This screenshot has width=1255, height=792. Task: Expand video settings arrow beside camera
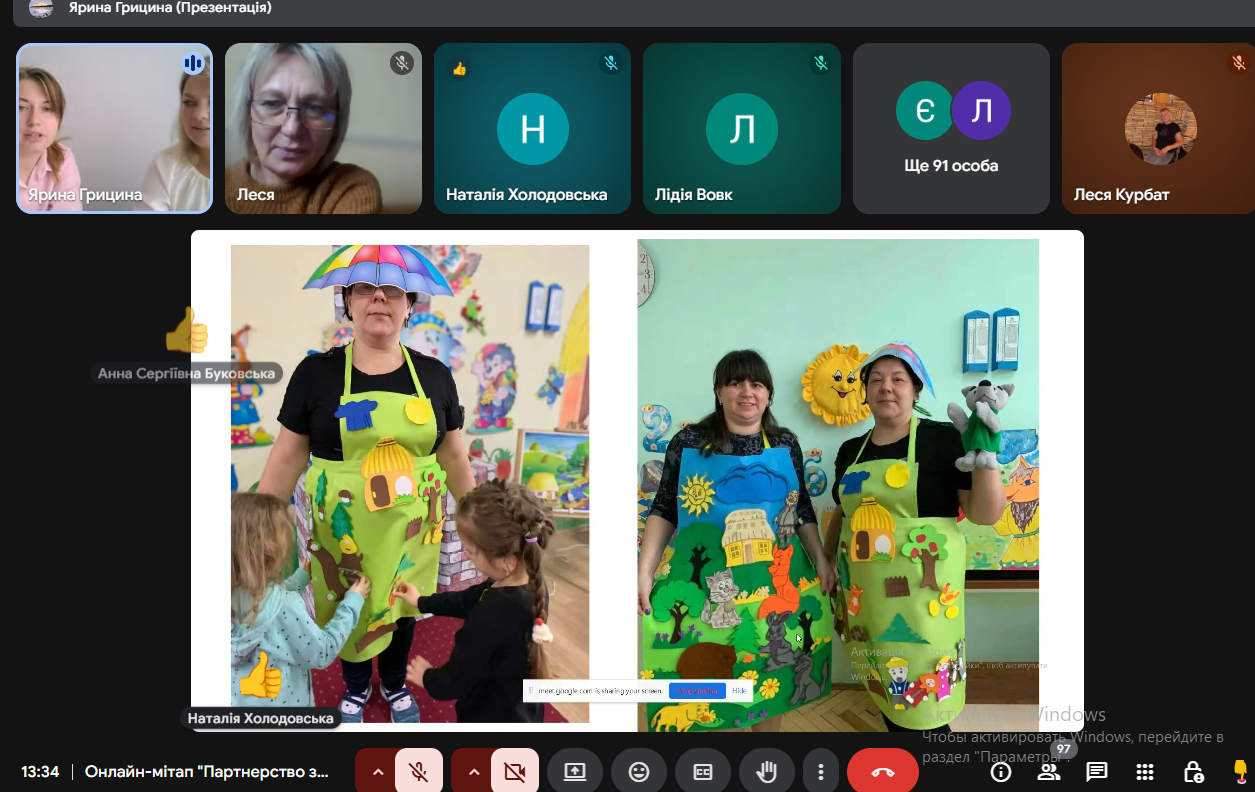tap(474, 771)
